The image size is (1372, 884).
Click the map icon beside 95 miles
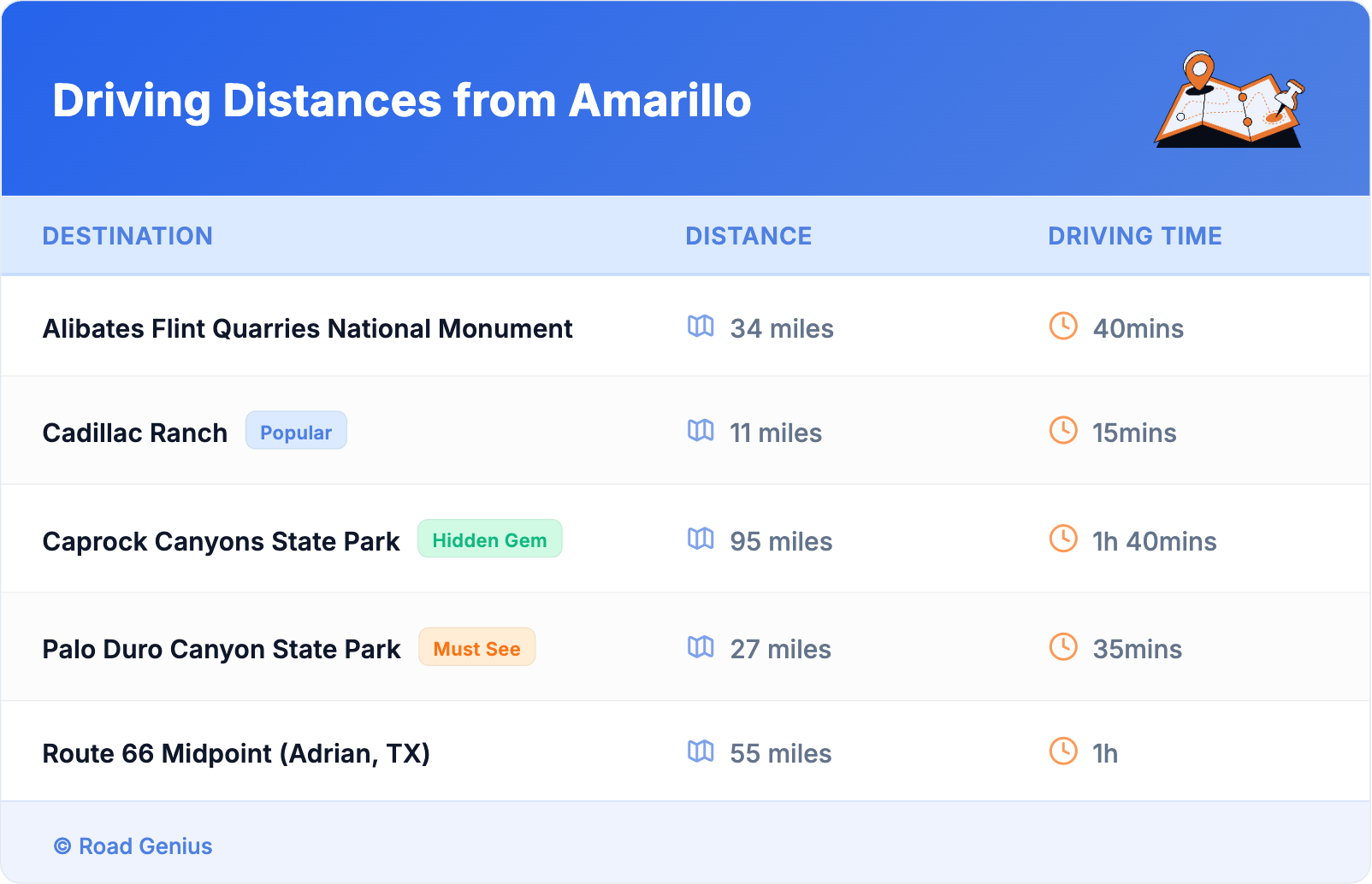tap(701, 539)
